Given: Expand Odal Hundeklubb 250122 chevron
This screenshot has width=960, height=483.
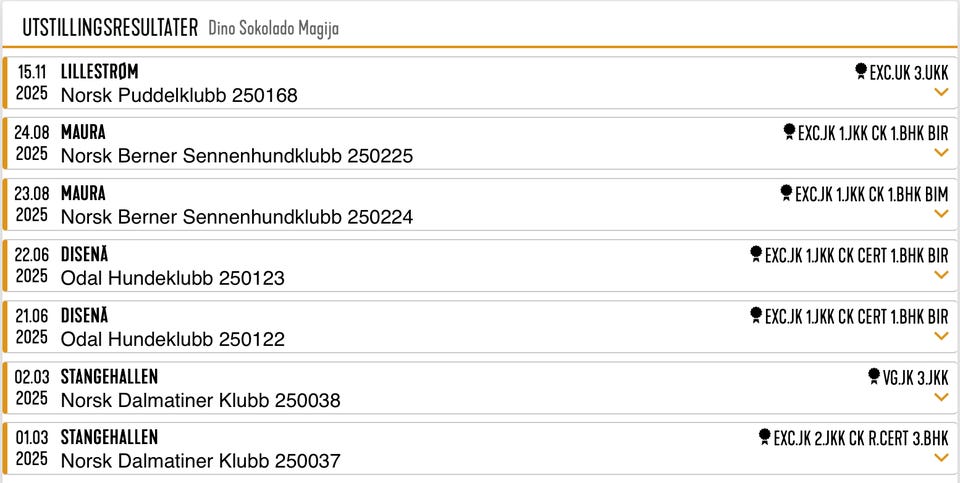Looking at the screenshot, I should pyautogui.click(x=941, y=336).
